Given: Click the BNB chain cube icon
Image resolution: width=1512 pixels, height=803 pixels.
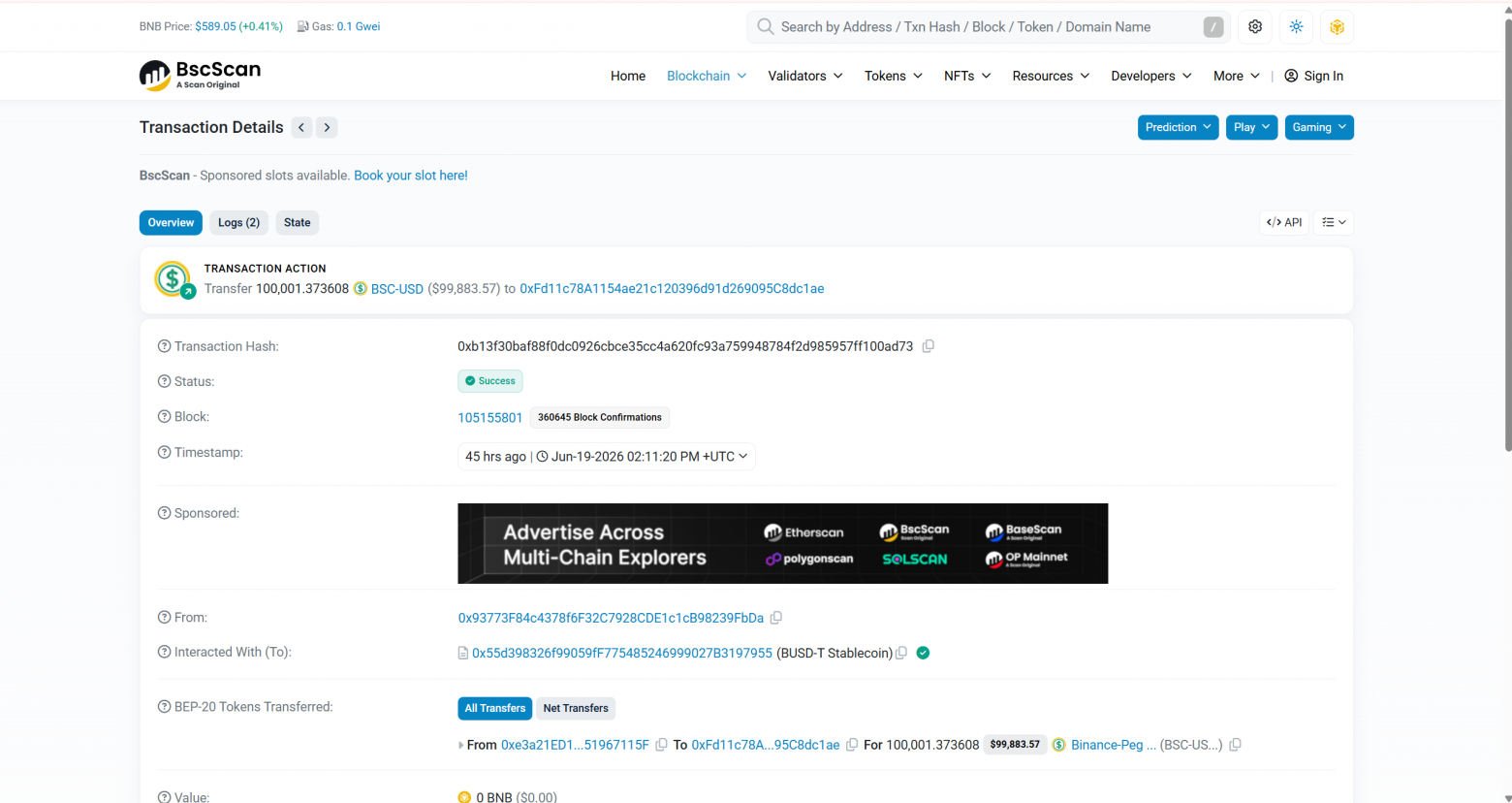Looking at the screenshot, I should tap(1337, 27).
